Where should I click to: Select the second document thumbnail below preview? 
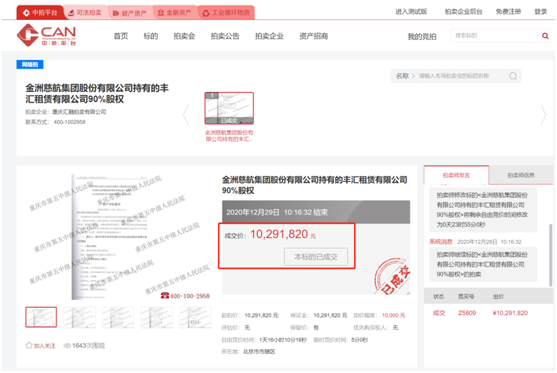pyautogui.click(x=80, y=317)
